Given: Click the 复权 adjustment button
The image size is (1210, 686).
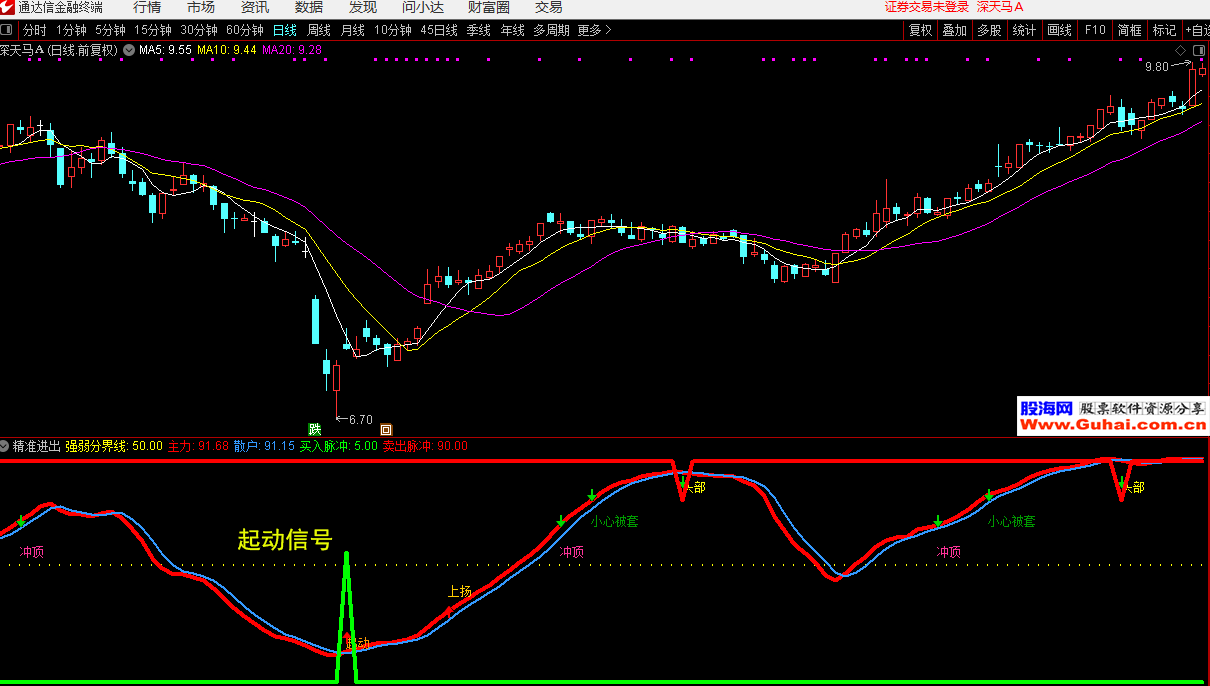Looking at the screenshot, I should point(920,30).
